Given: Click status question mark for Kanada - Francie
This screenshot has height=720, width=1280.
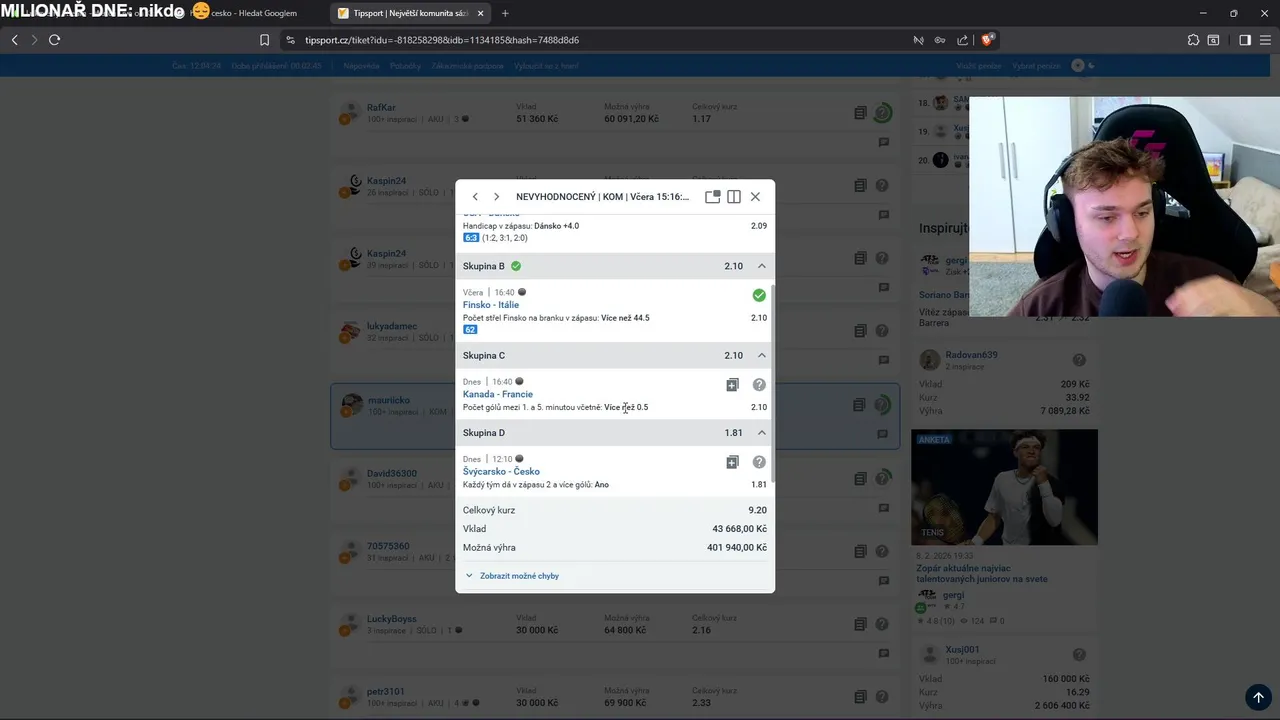Looking at the screenshot, I should click(x=759, y=385).
